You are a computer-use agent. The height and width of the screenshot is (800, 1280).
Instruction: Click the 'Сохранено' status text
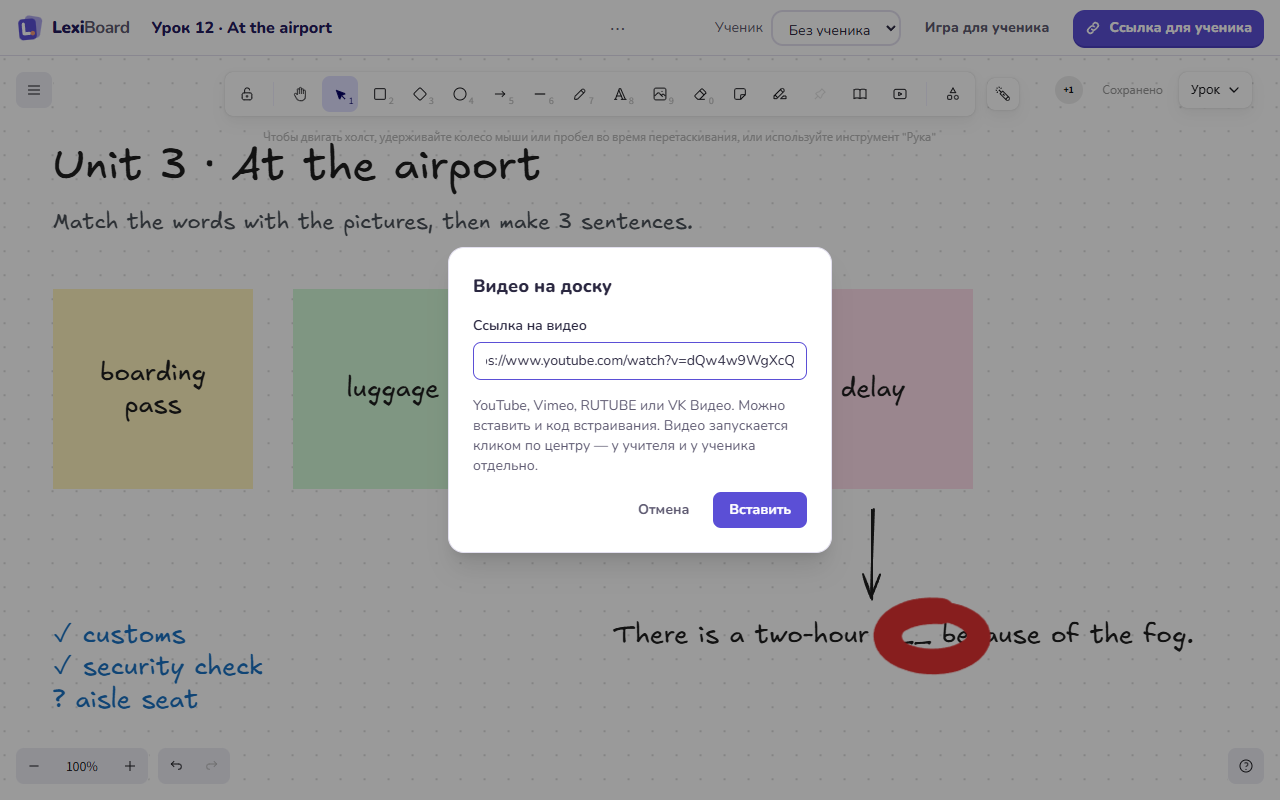[1132, 90]
